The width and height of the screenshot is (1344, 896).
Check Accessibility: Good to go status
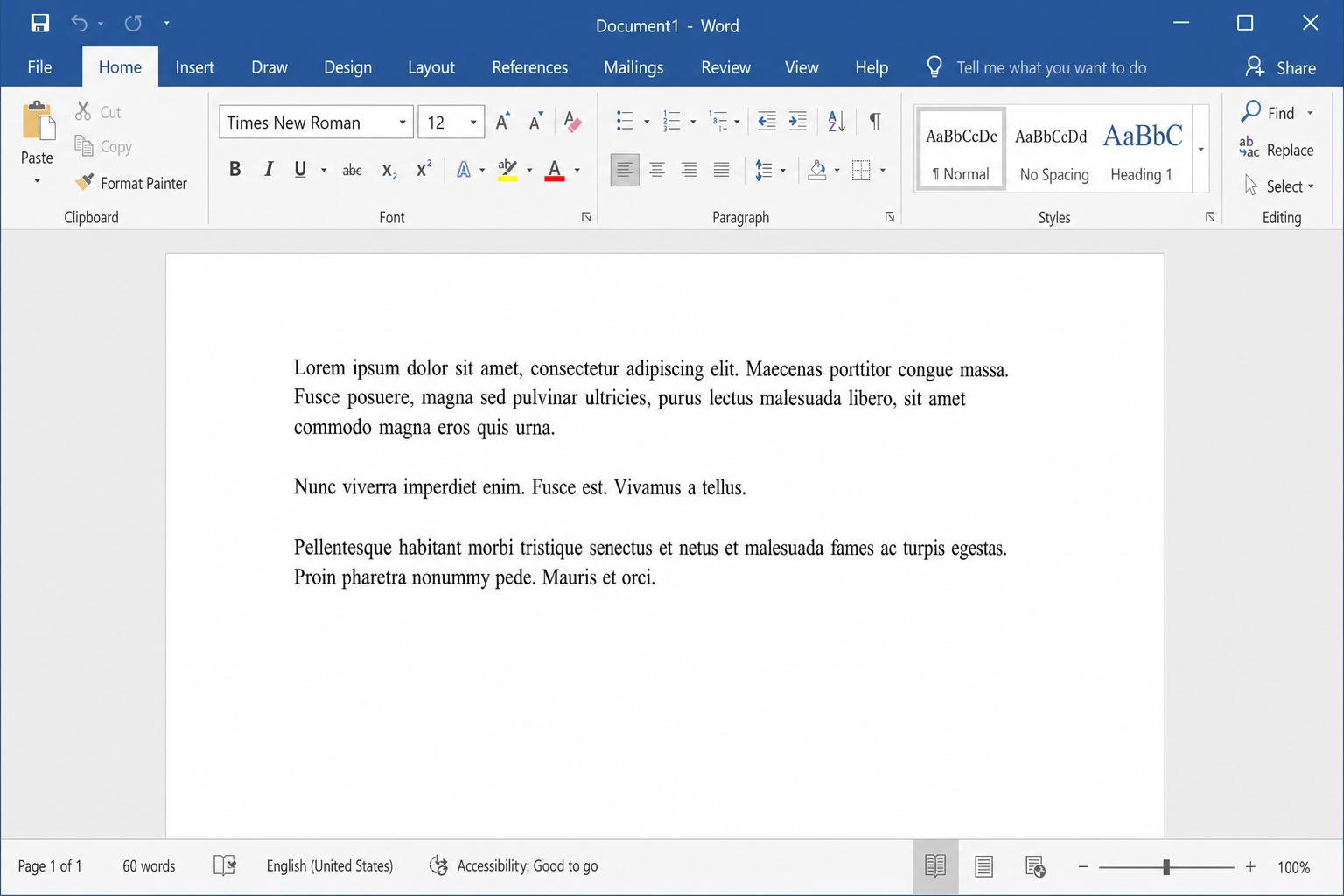click(x=514, y=866)
